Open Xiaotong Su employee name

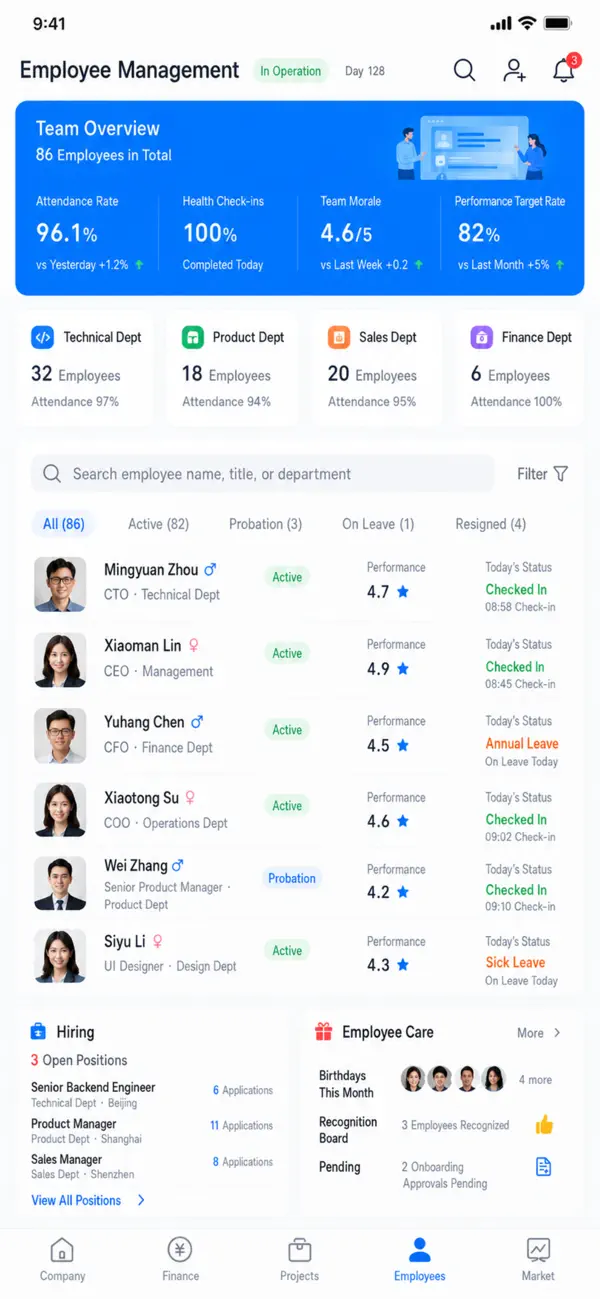point(142,797)
